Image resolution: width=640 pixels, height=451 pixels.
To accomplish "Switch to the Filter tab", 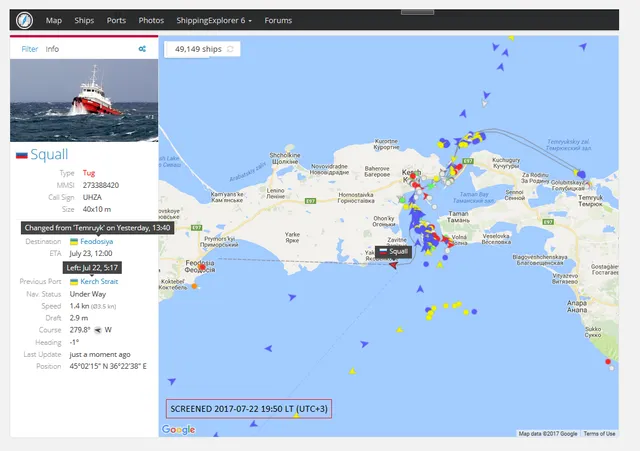I will (30, 49).
